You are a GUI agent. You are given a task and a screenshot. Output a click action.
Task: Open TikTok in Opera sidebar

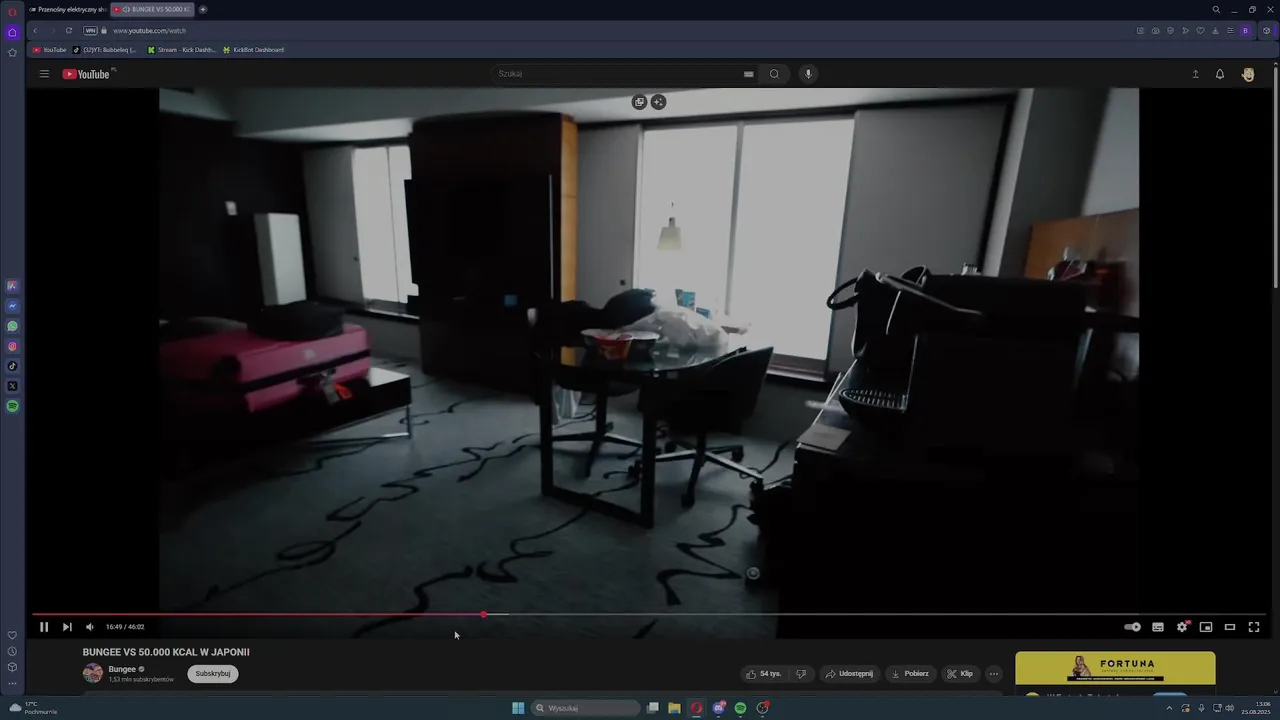(12, 366)
